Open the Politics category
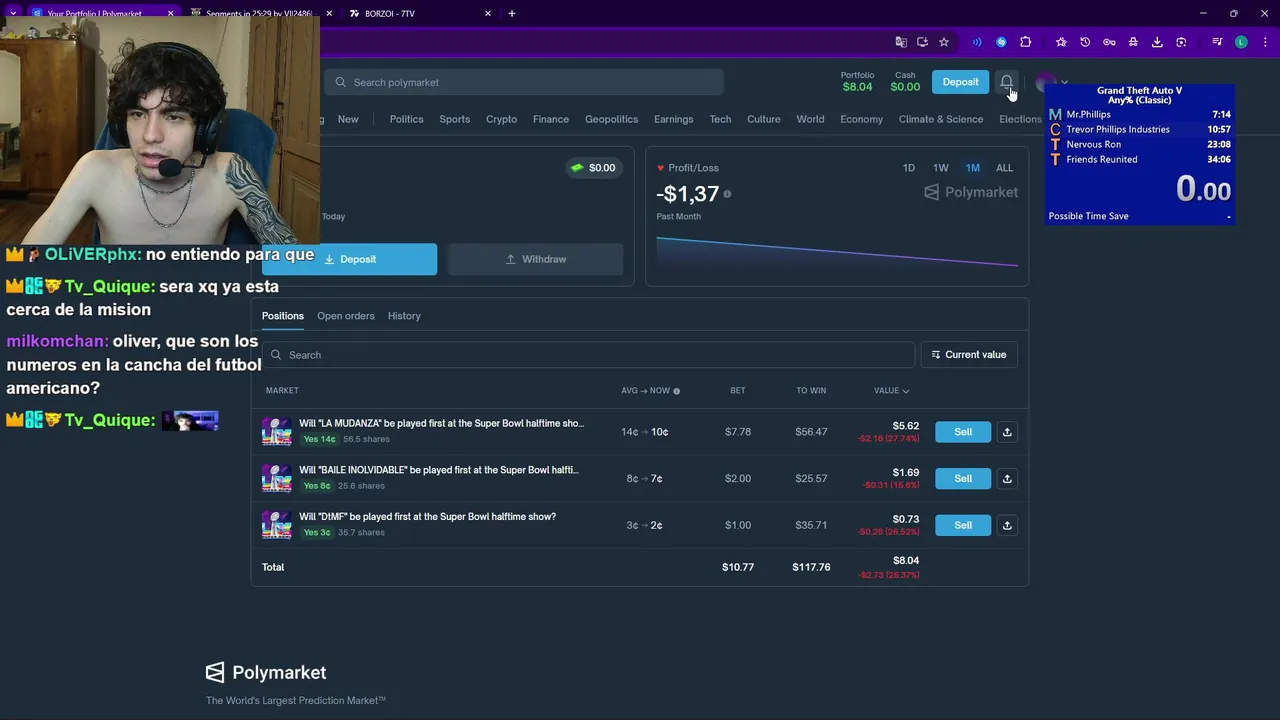Screen dimensions: 1280x720 [x=406, y=119]
